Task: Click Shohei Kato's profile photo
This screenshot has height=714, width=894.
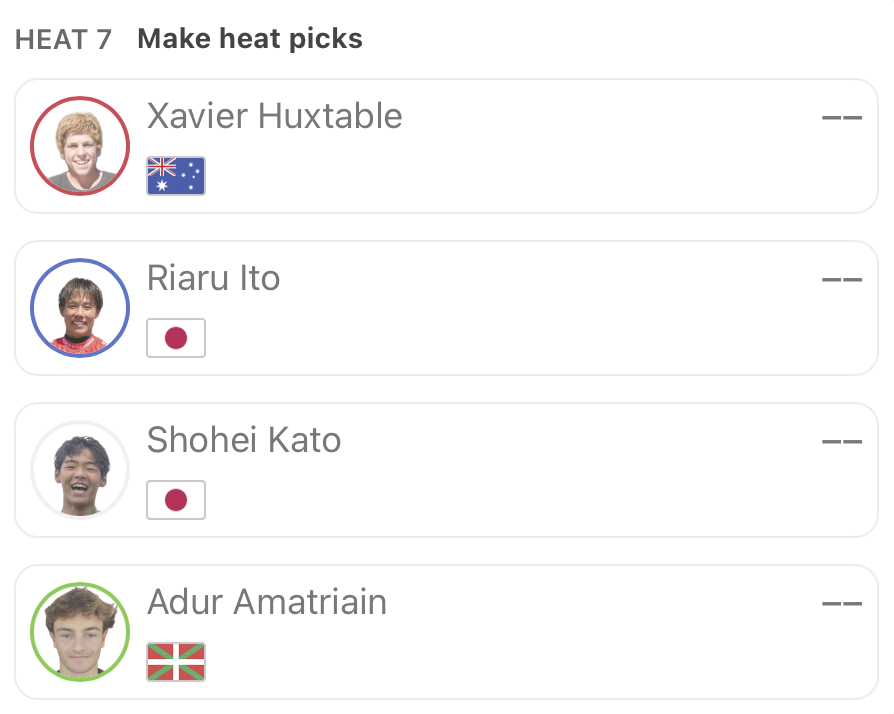Action: click(80, 470)
